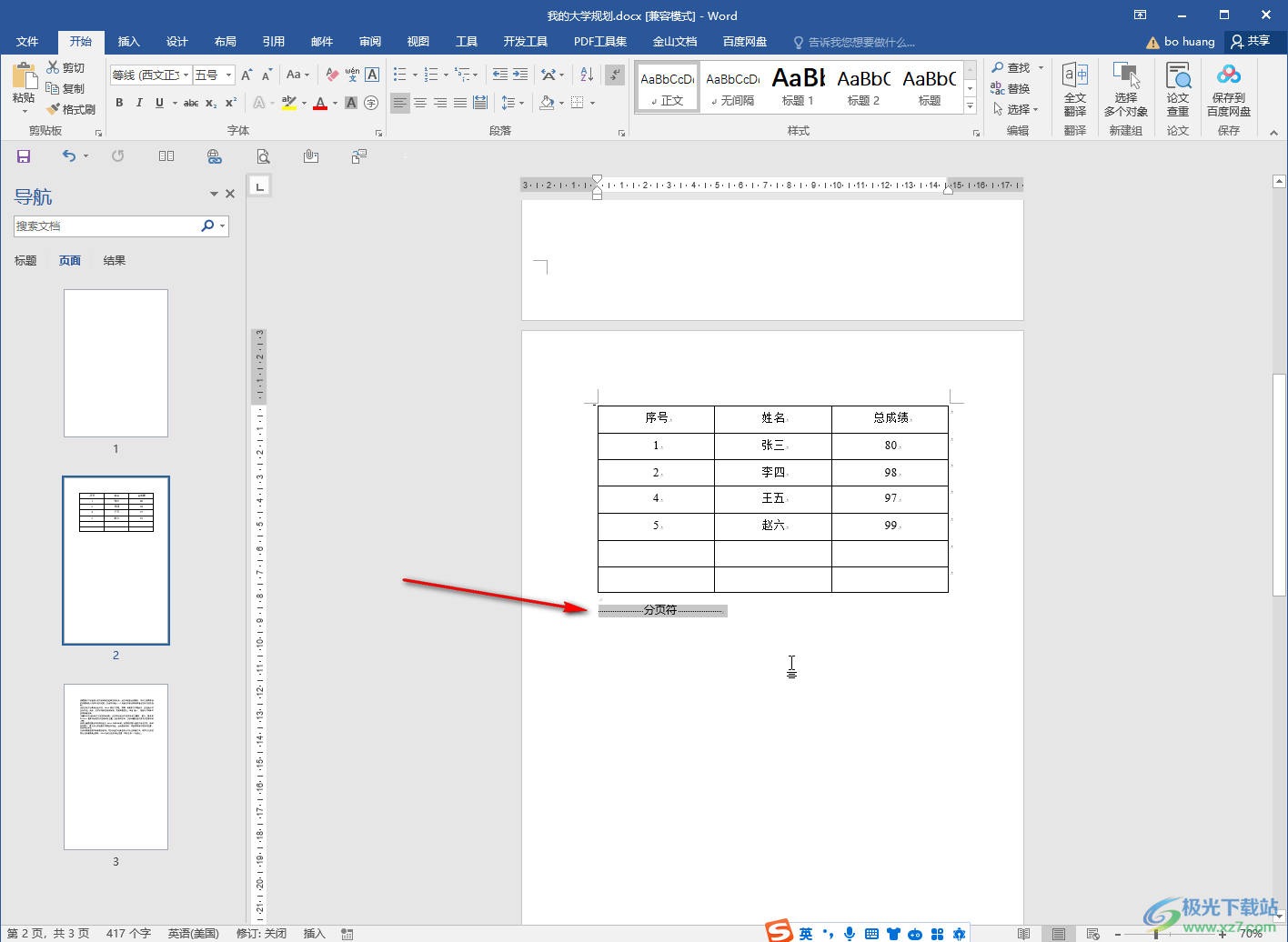The image size is (1288, 942).
Task: Switch to the Design (设计) tab
Action: [177, 42]
